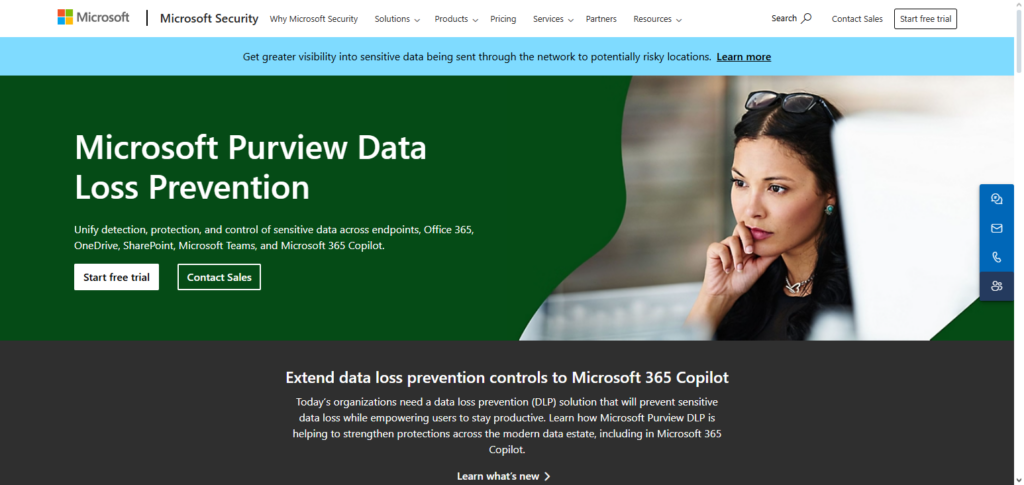Click the vertical scrollbar thumb
This screenshot has height=485, width=1024.
point(1019,40)
